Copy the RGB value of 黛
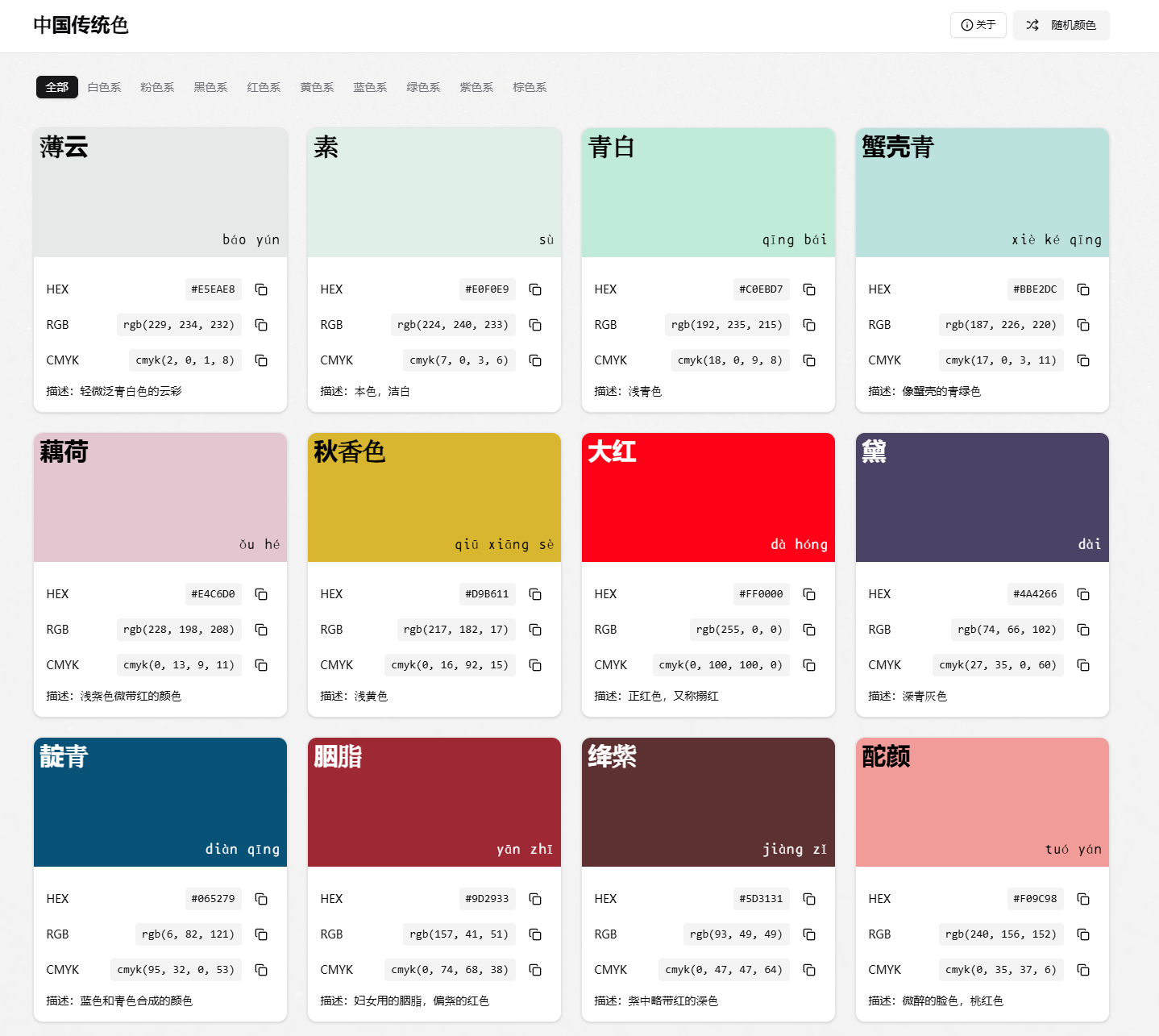The height and width of the screenshot is (1036, 1159). [1083, 630]
